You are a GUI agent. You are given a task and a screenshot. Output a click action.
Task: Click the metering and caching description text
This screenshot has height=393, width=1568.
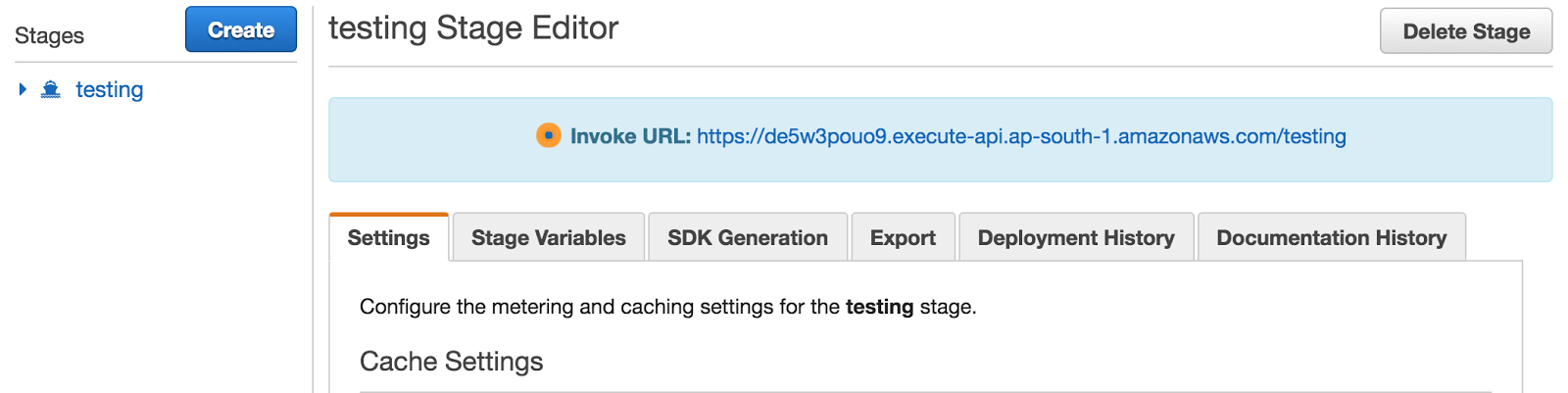598,307
